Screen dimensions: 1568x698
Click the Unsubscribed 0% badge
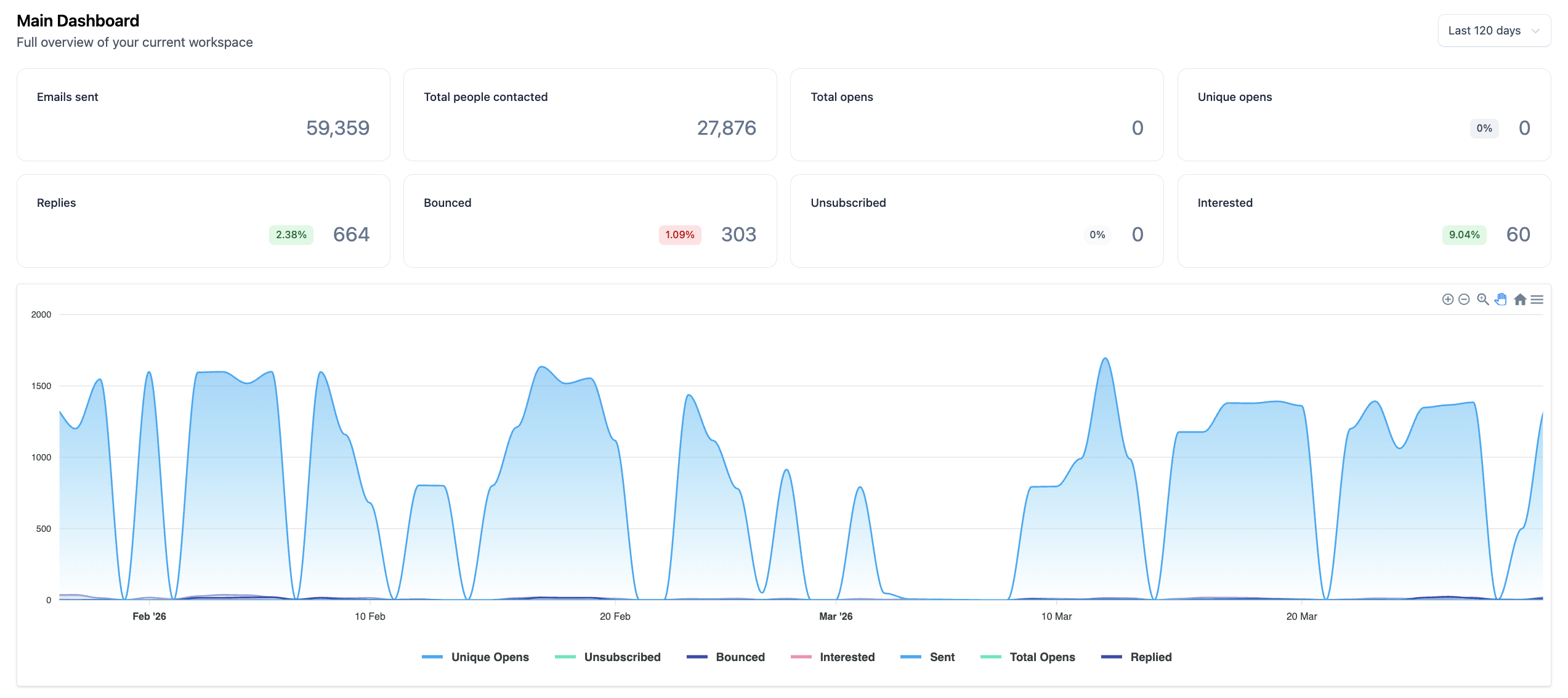(1097, 235)
